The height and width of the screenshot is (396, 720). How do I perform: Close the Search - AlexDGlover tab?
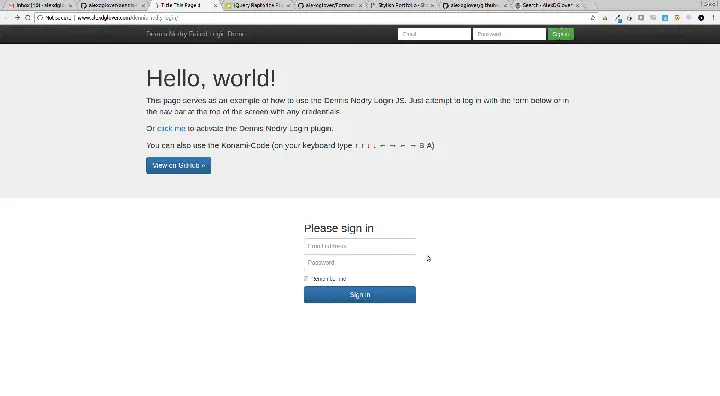(577, 6)
